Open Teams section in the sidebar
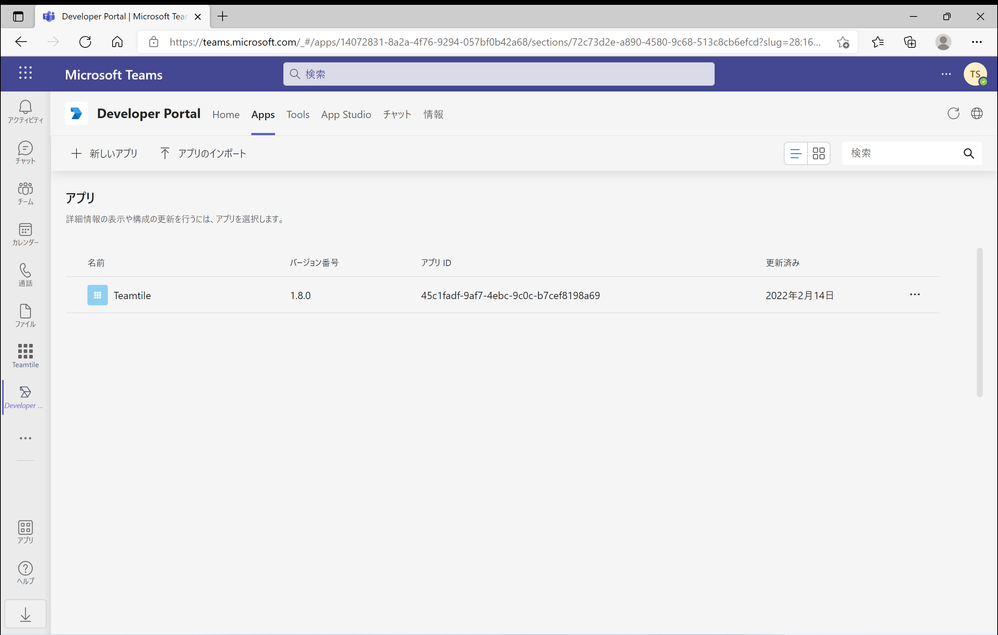 click(25, 193)
